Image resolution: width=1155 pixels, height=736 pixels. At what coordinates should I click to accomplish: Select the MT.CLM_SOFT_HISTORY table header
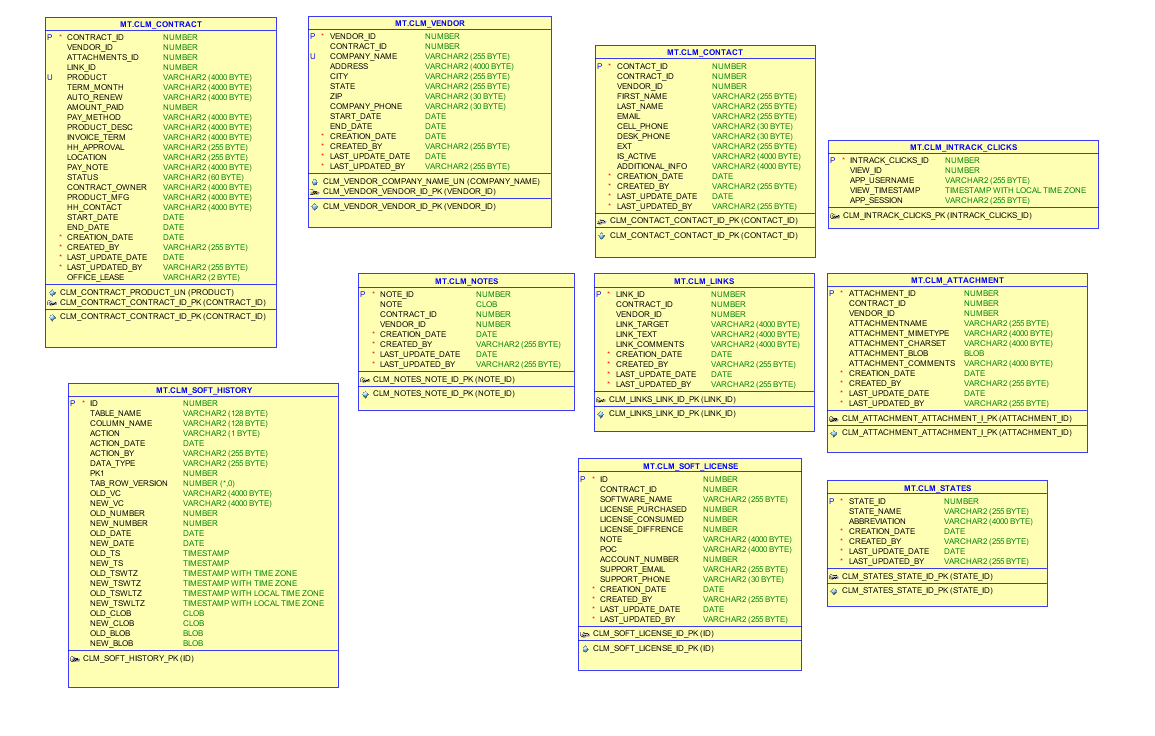coord(203,390)
